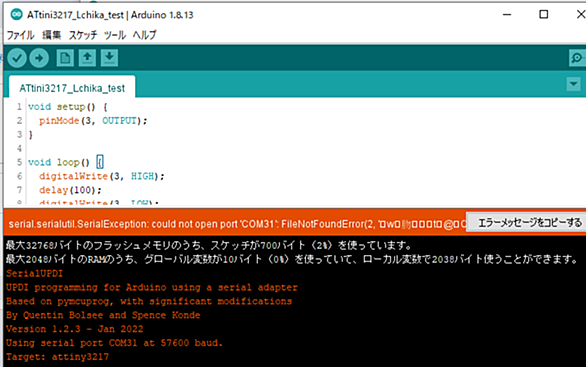The height and width of the screenshot is (367, 586).
Task: Click "By Quentin Bolsee and Spence Konde"
Action: coord(103,315)
